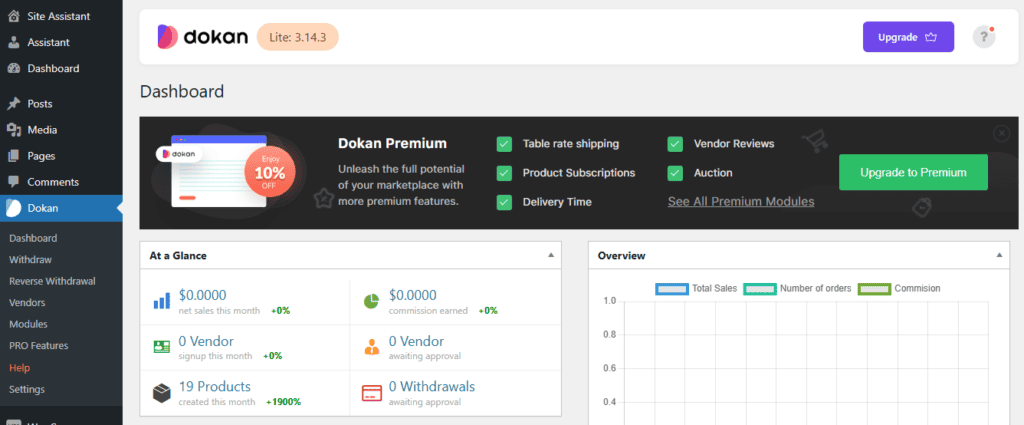Toggle Commision legend swatch
The width and height of the screenshot is (1024, 425).
click(874, 289)
